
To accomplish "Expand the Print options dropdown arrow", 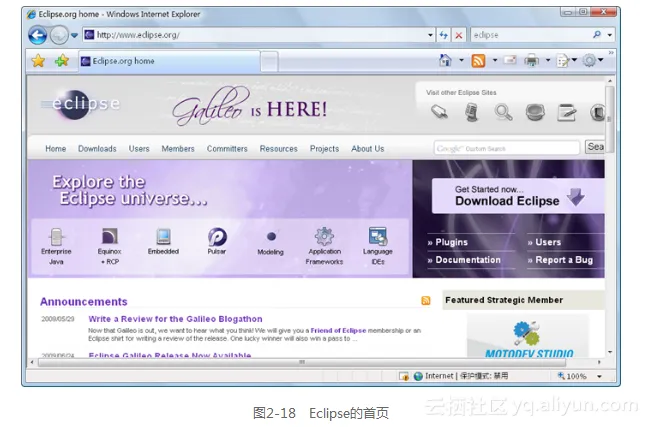I will pos(548,60).
